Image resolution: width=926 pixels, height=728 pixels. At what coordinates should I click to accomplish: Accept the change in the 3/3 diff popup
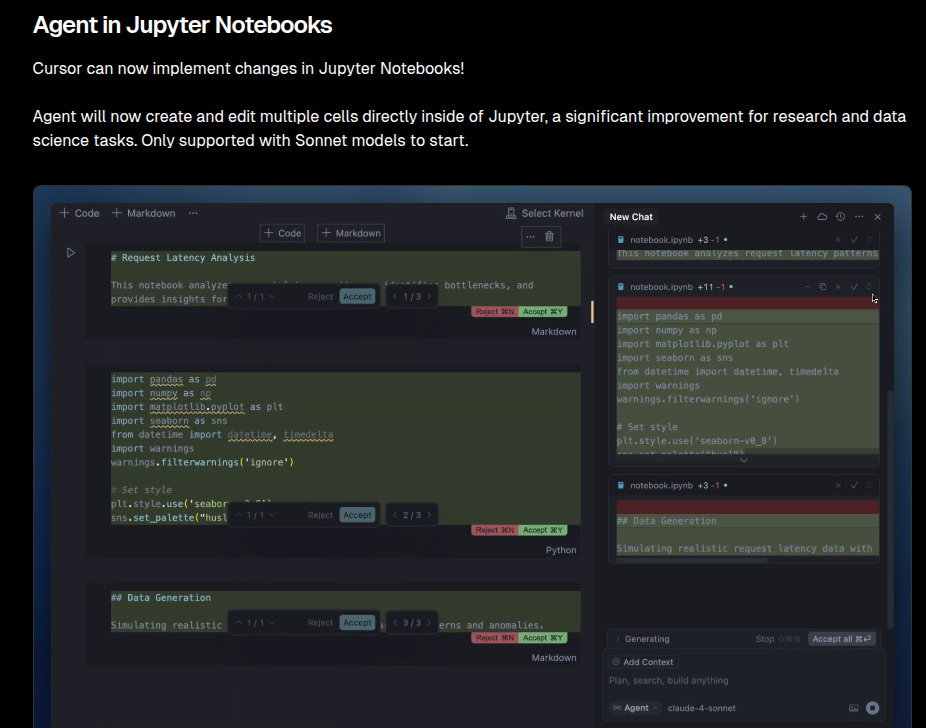click(357, 622)
